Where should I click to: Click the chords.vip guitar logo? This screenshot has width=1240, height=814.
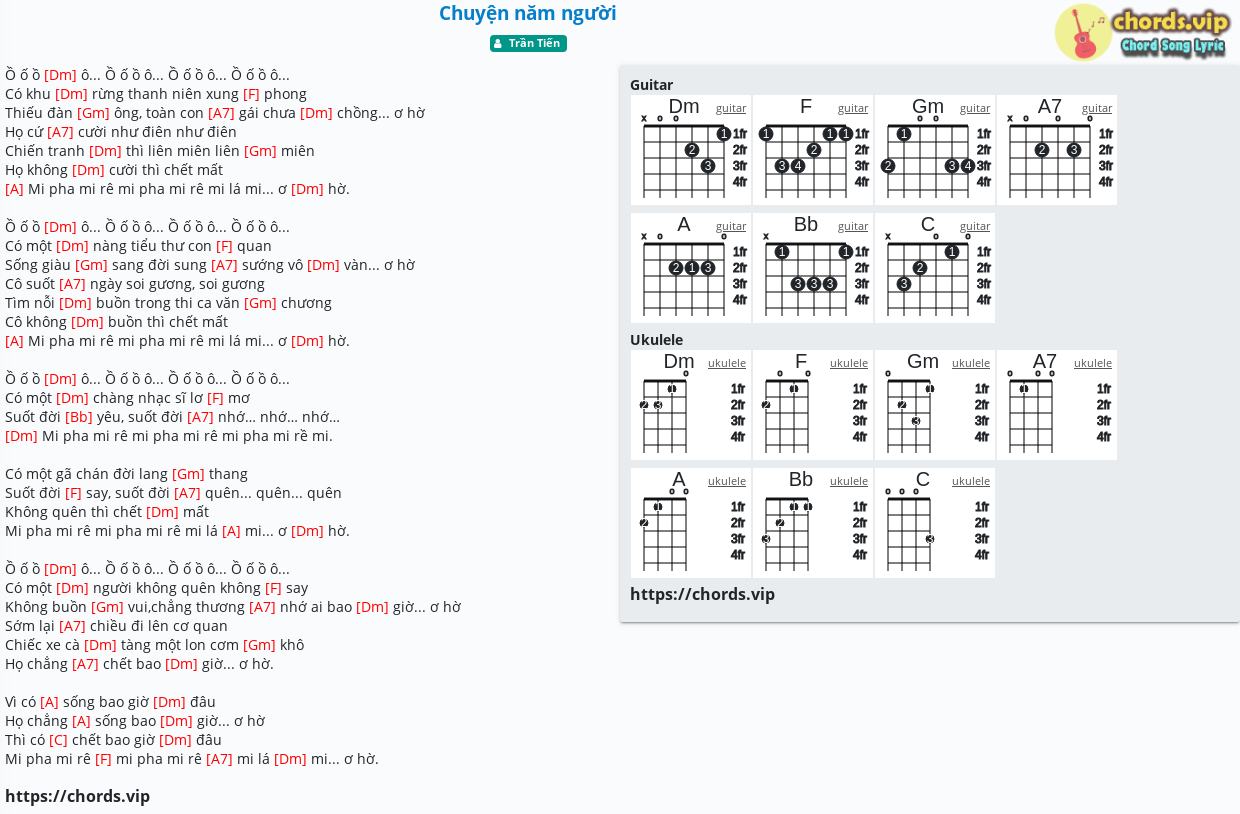[x=1142, y=32]
